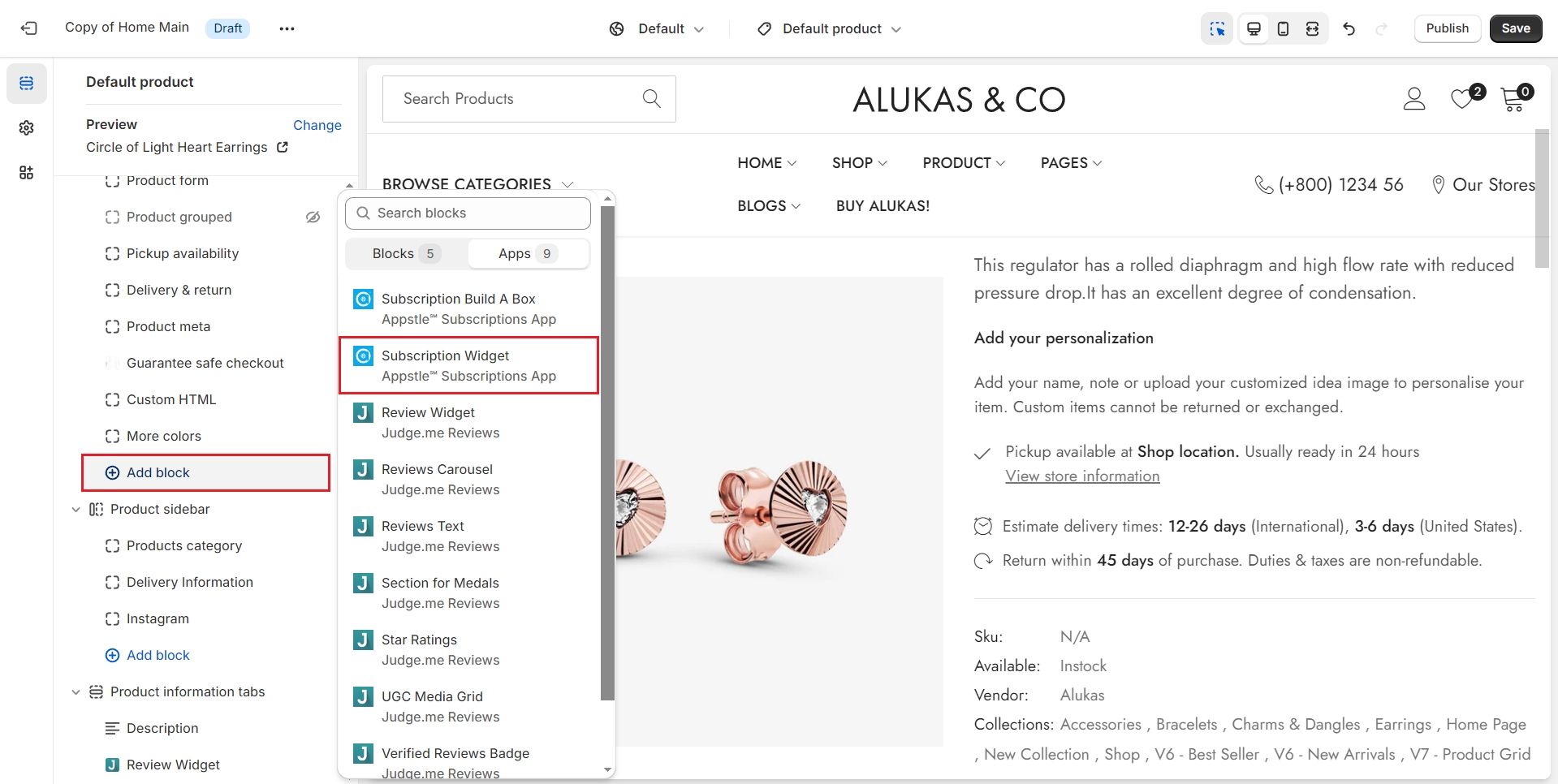Click the Search blocks input field
Image resolution: width=1558 pixels, height=784 pixels.
pyautogui.click(x=468, y=213)
